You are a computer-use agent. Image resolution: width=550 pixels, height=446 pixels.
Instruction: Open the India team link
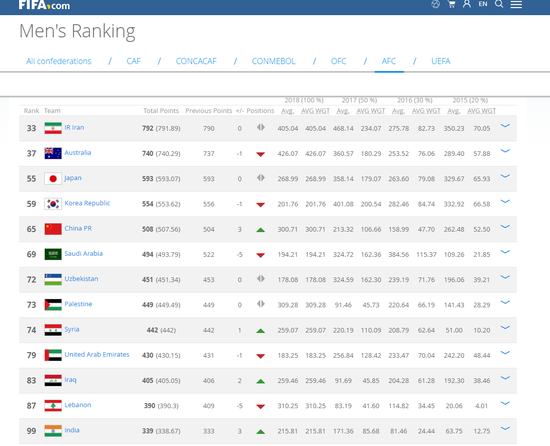[x=72, y=430]
